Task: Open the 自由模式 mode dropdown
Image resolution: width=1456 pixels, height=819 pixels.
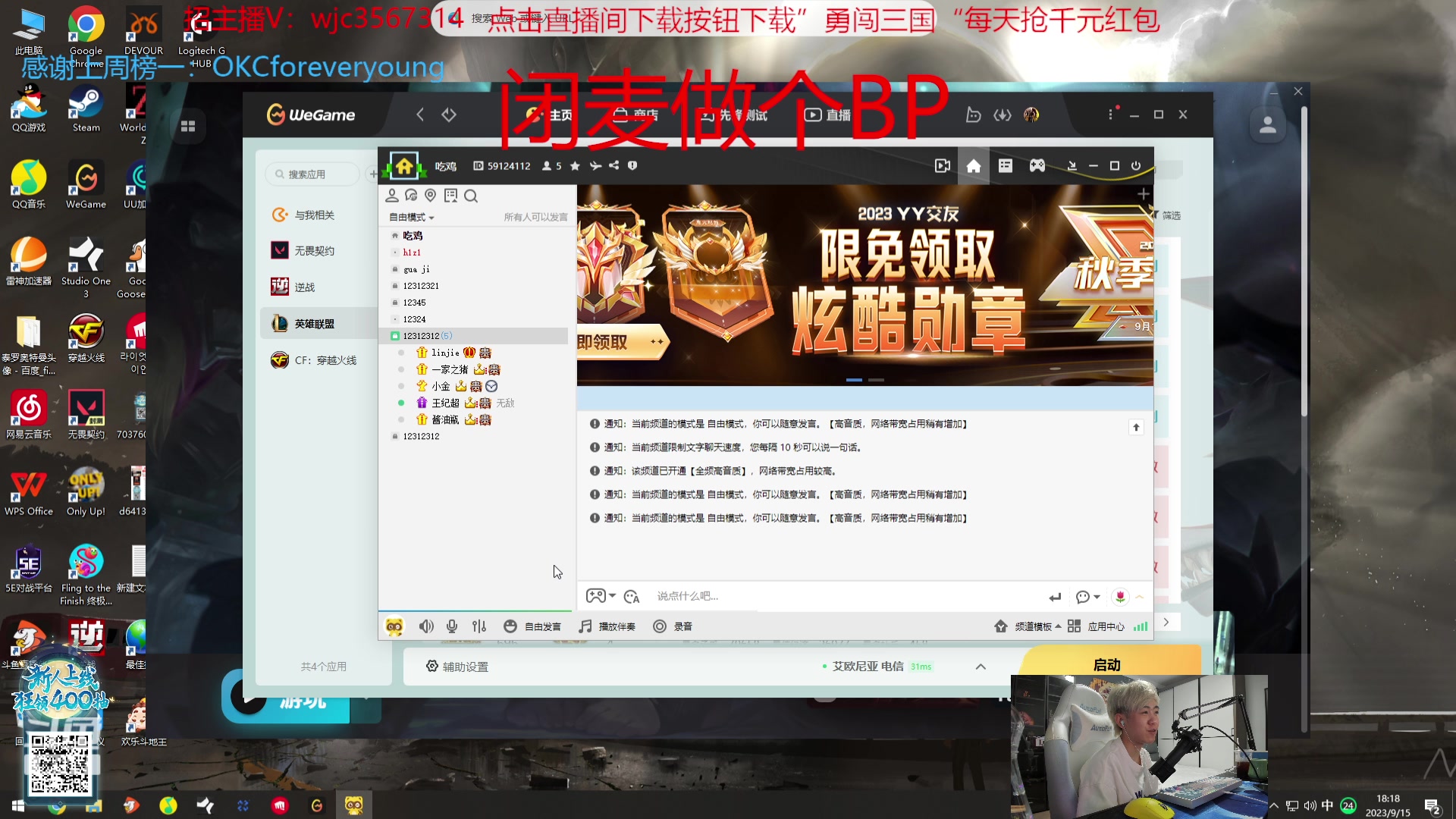Action: coord(412,218)
